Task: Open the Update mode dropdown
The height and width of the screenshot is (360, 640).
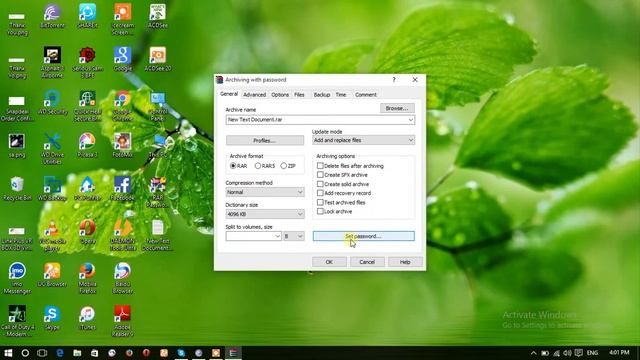Action: pyautogui.click(x=363, y=140)
